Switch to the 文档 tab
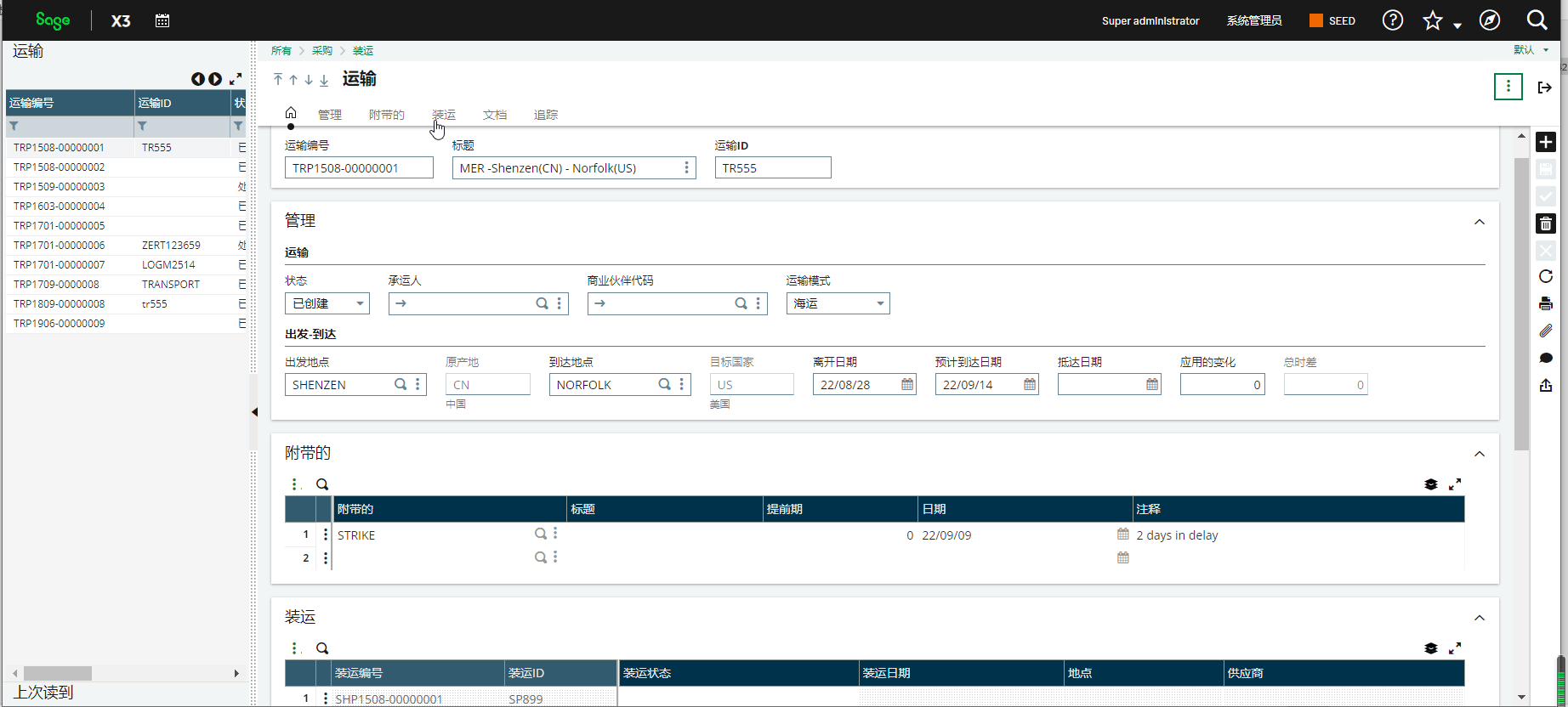The height and width of the screenshot is (707, 1568). [494, 115]
